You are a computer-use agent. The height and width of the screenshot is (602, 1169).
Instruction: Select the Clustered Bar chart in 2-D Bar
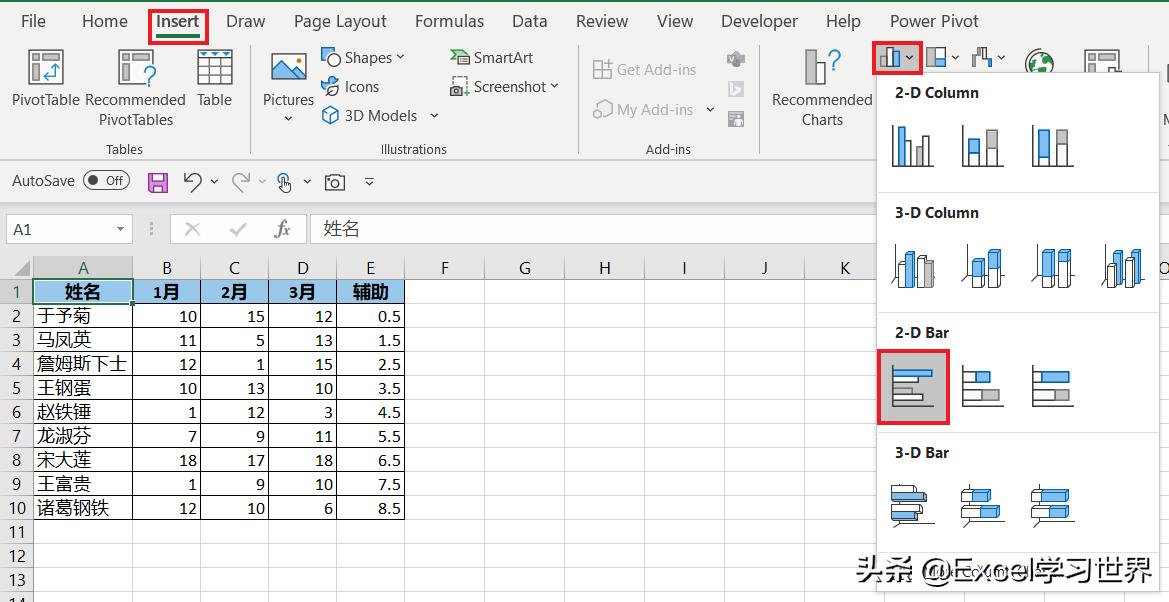click(x=912, y=386)
